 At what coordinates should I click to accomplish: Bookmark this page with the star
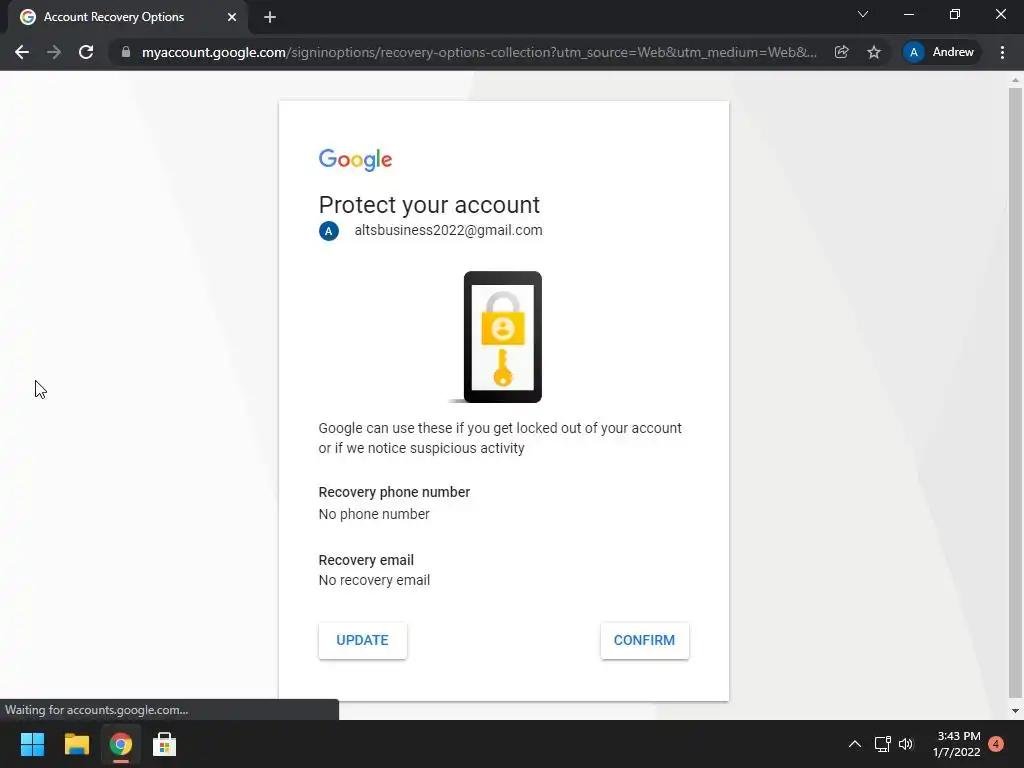(874, 52)
